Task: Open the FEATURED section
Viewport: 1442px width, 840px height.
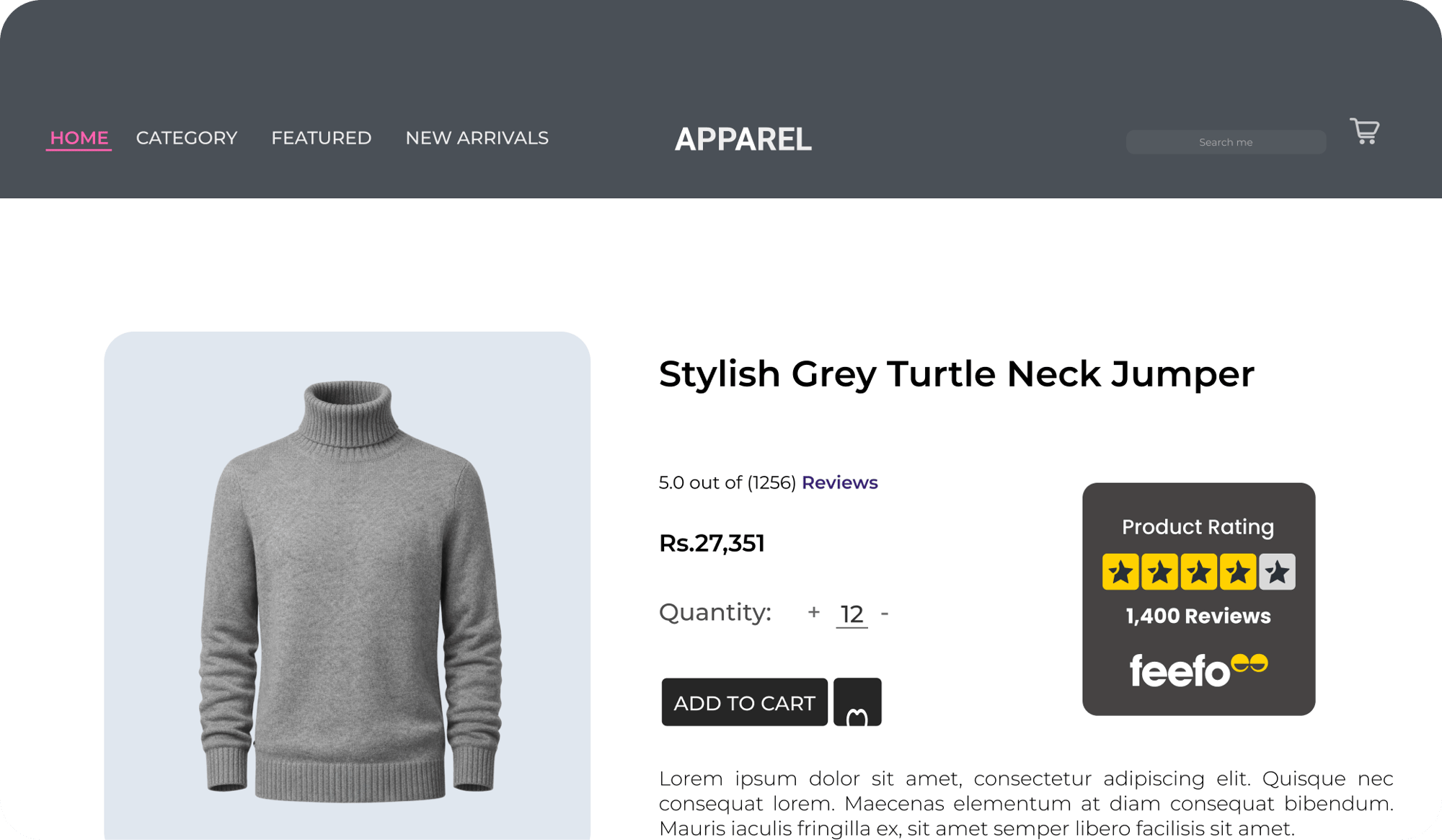Action: [x=321, y=138]
